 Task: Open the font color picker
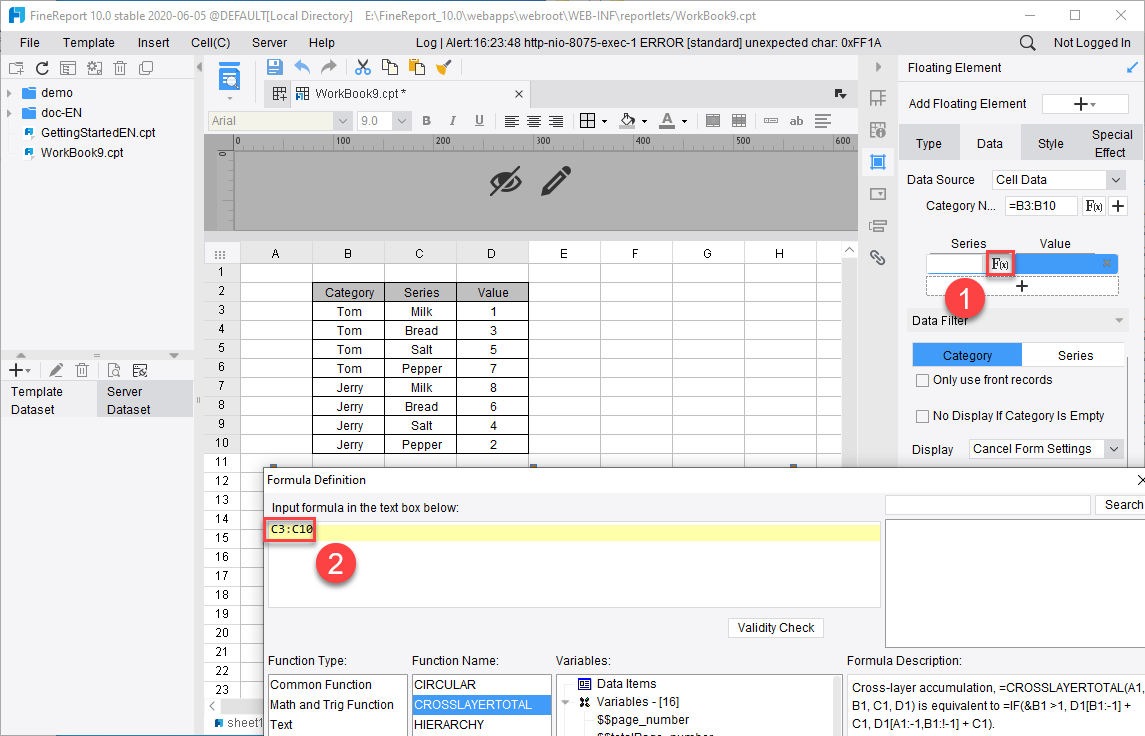667,121
